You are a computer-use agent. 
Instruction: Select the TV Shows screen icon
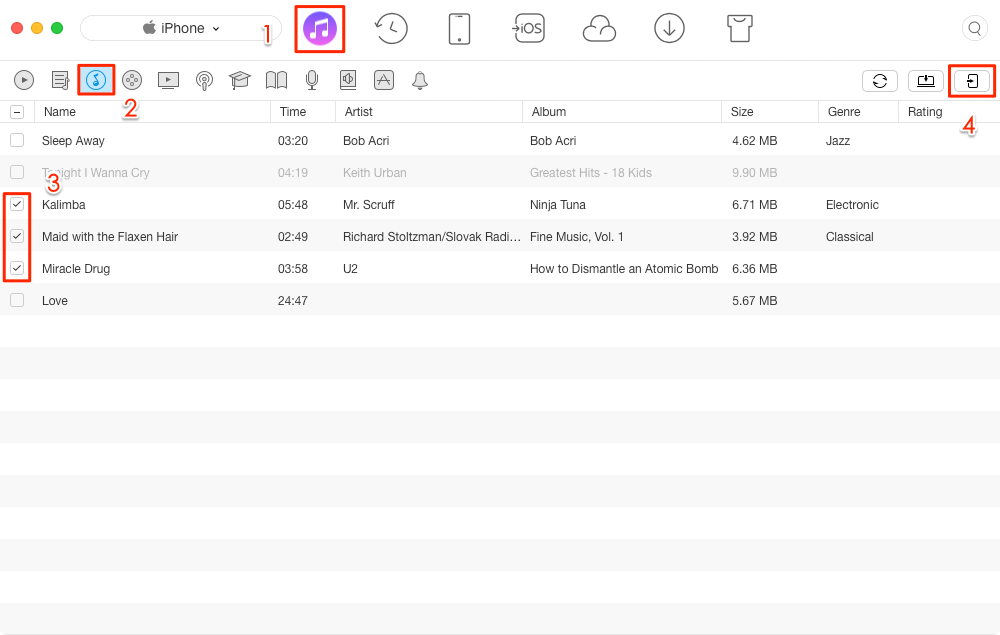[x=168, y=80]
